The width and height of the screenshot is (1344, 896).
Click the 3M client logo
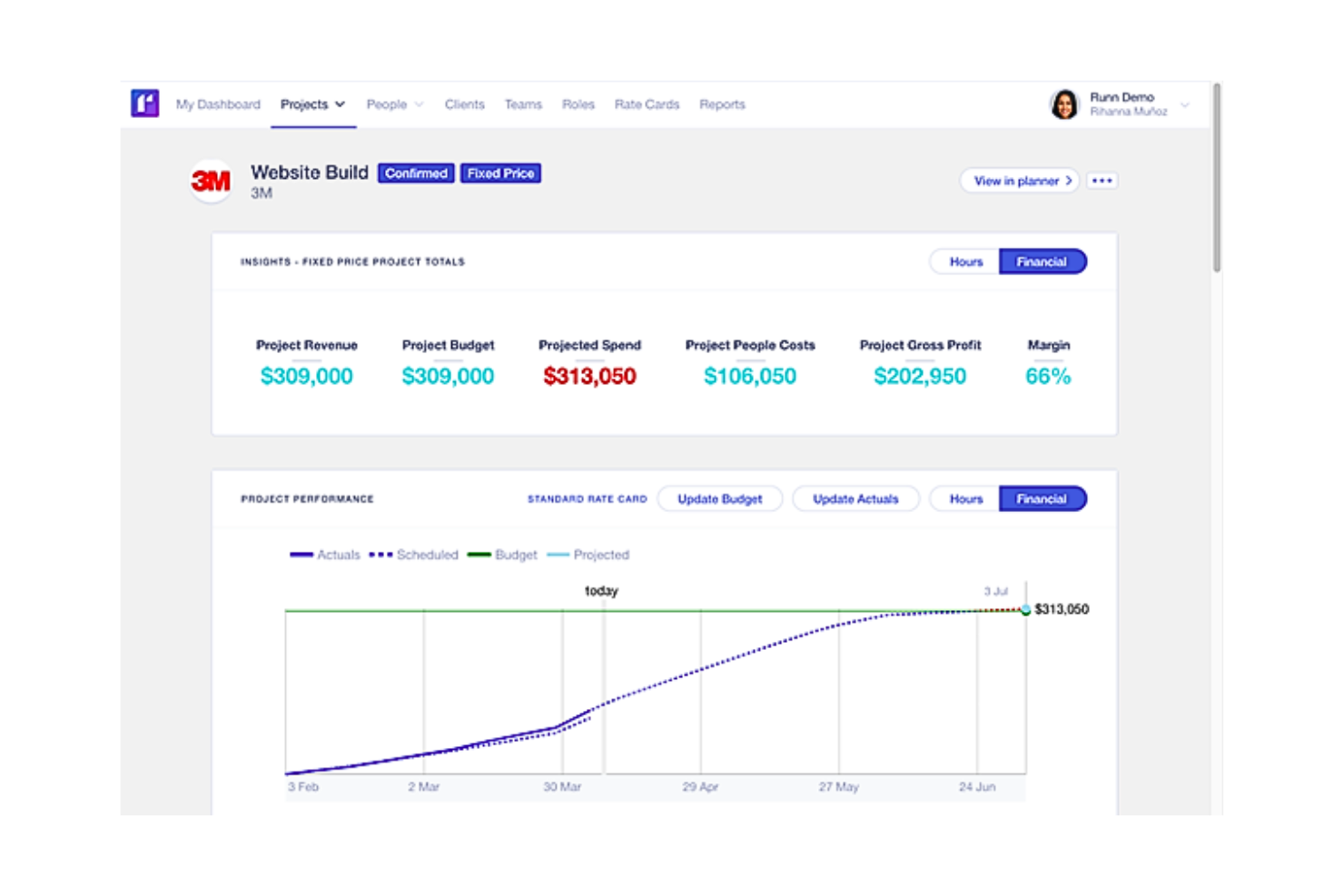coord(211,182)
